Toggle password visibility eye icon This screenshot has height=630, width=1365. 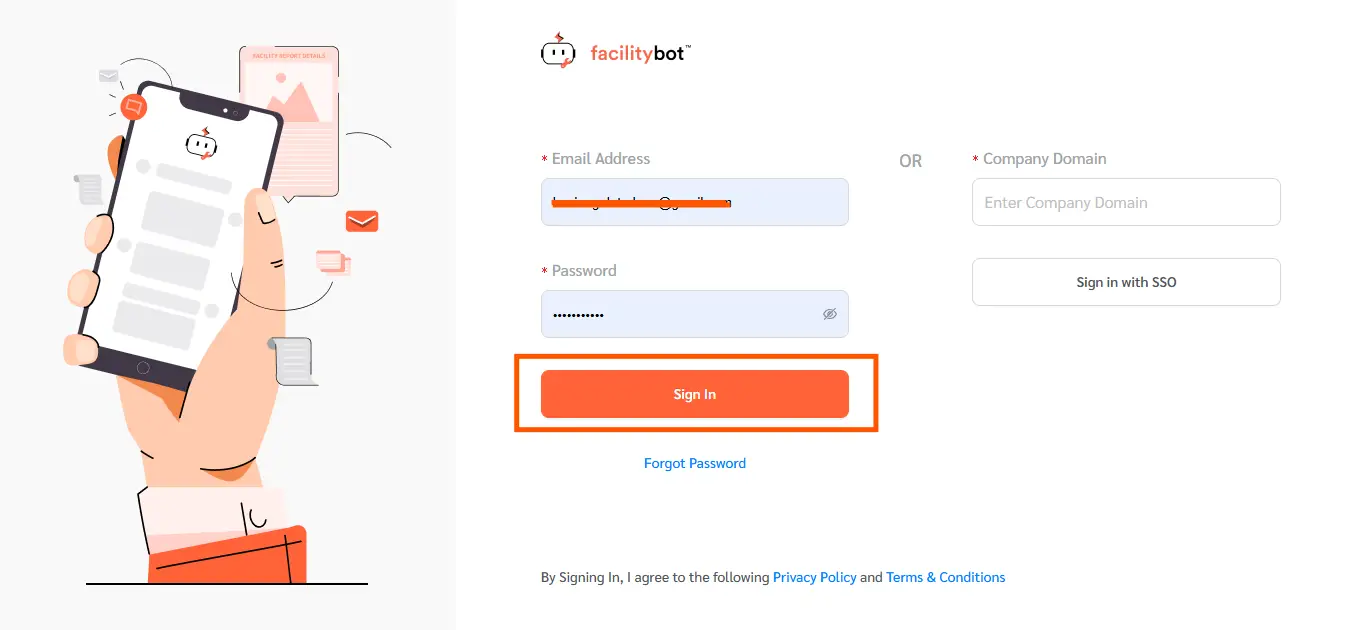(829, 314)
